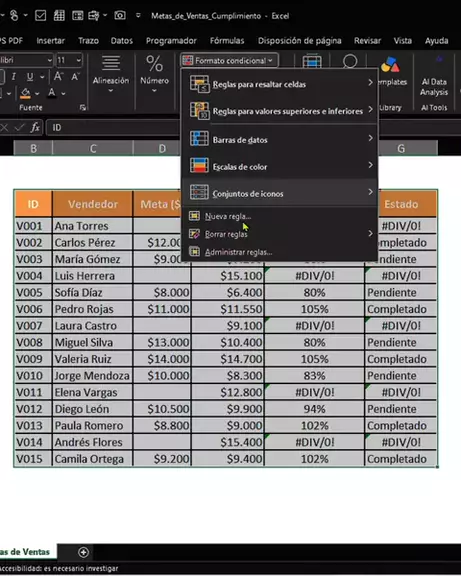Screen dimensions: 461x576
Task: Decrease font size button
Action: pos(75,76)
